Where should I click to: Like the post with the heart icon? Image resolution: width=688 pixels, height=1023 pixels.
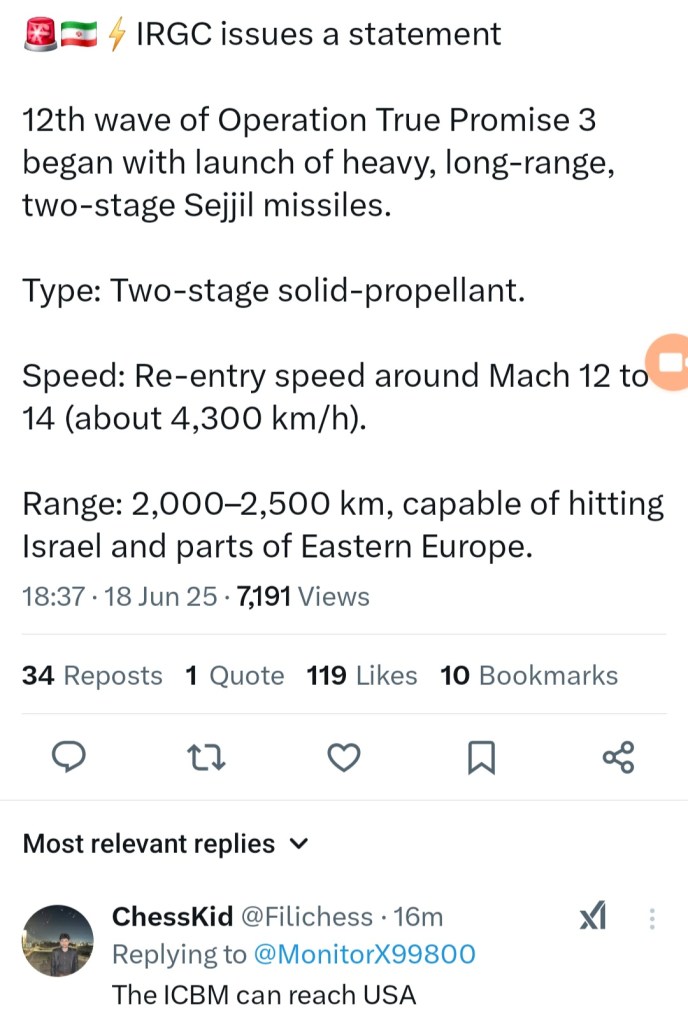[344, 758]
